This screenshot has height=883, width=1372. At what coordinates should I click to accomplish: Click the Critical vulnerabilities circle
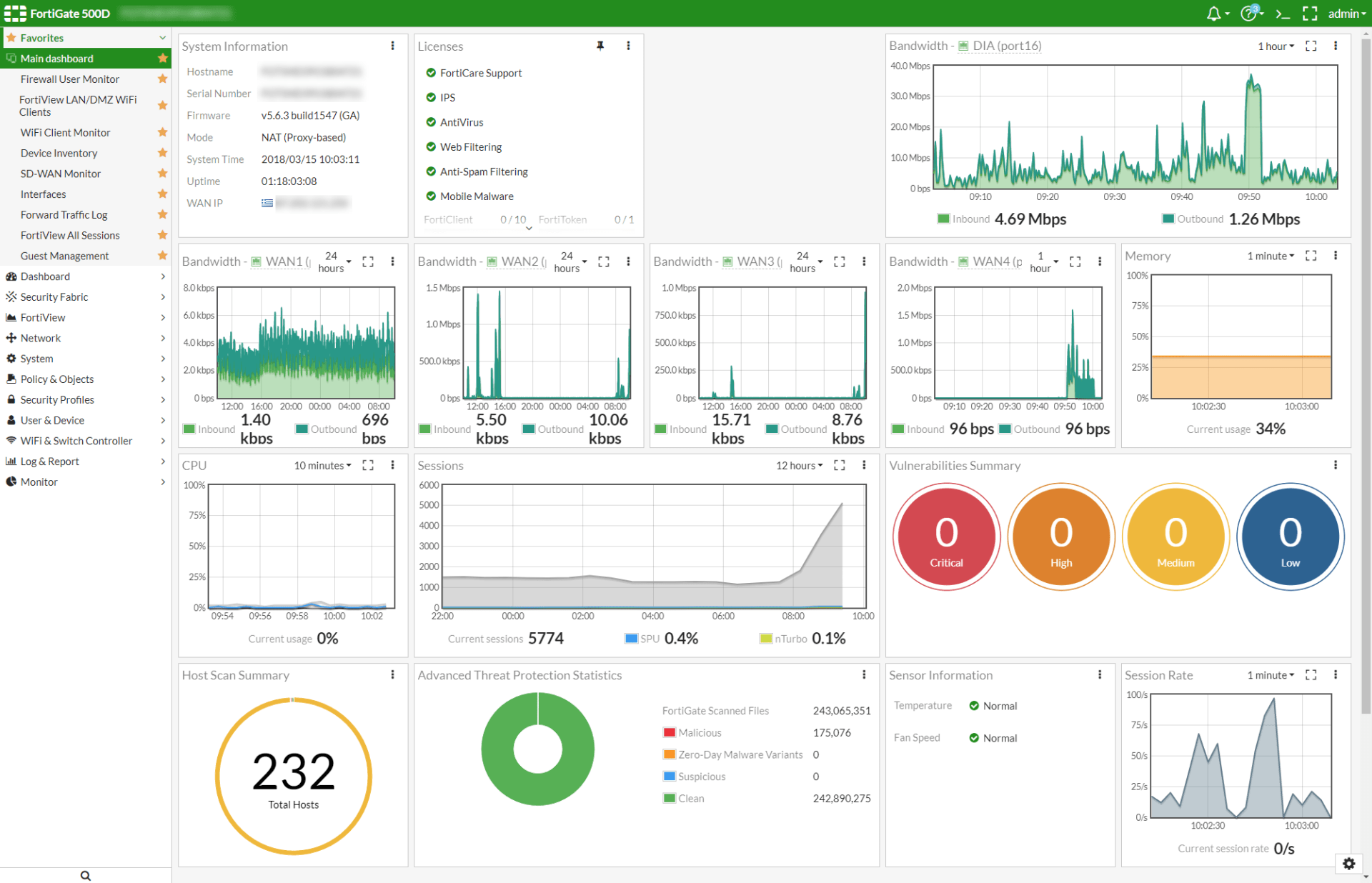click(946, 537)
